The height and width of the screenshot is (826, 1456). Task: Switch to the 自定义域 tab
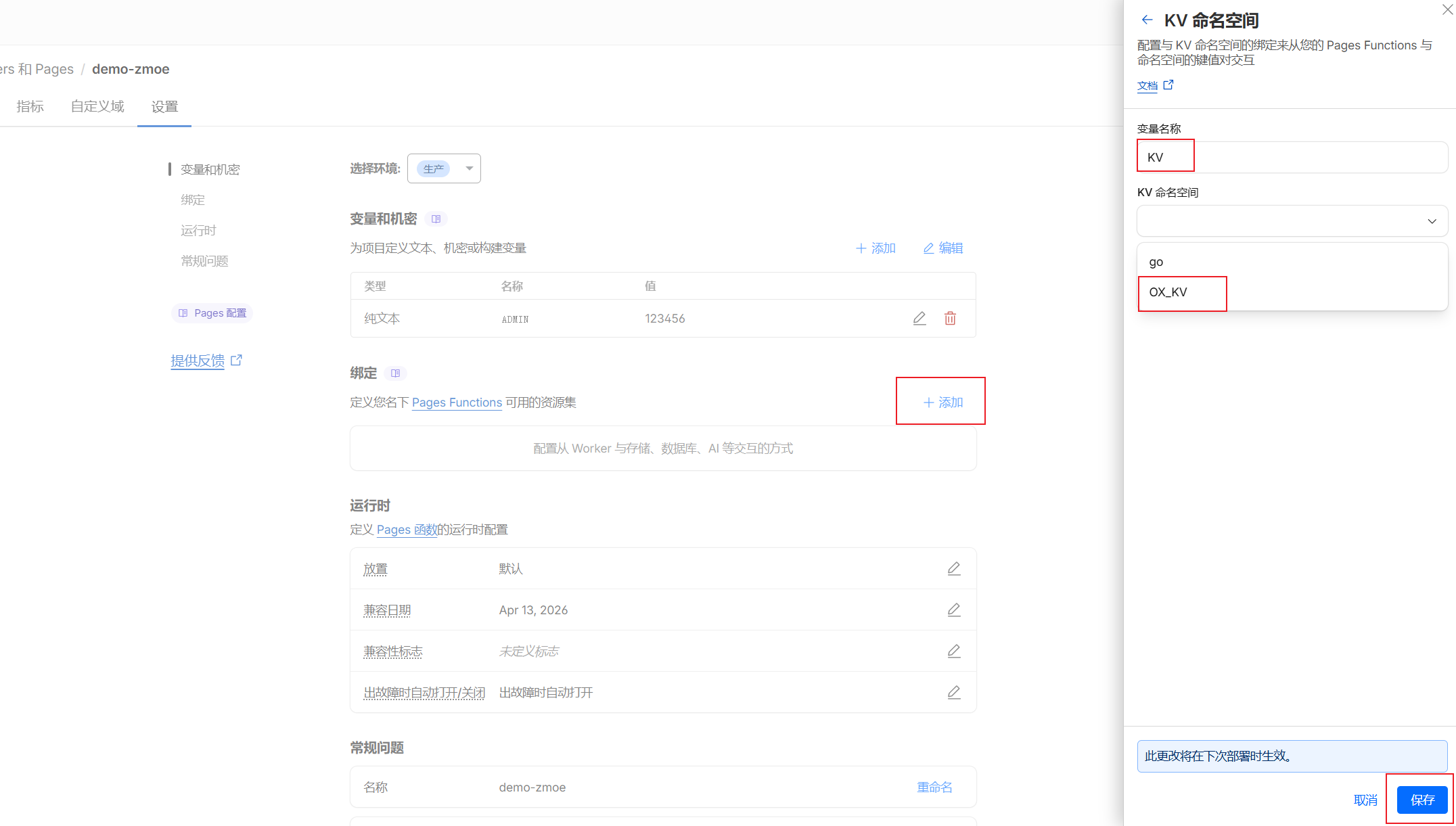point(97,106)
